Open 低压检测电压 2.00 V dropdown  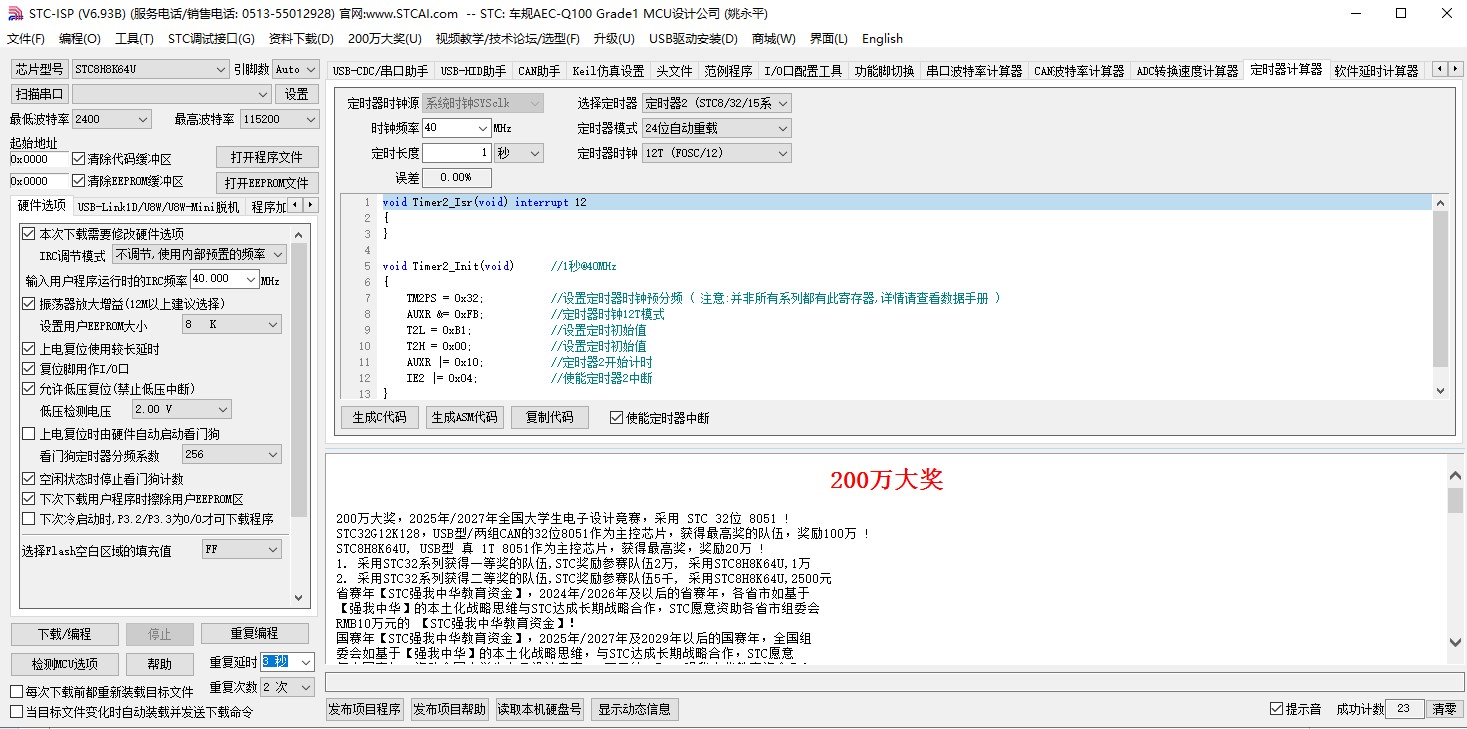[x=181, y=410]
